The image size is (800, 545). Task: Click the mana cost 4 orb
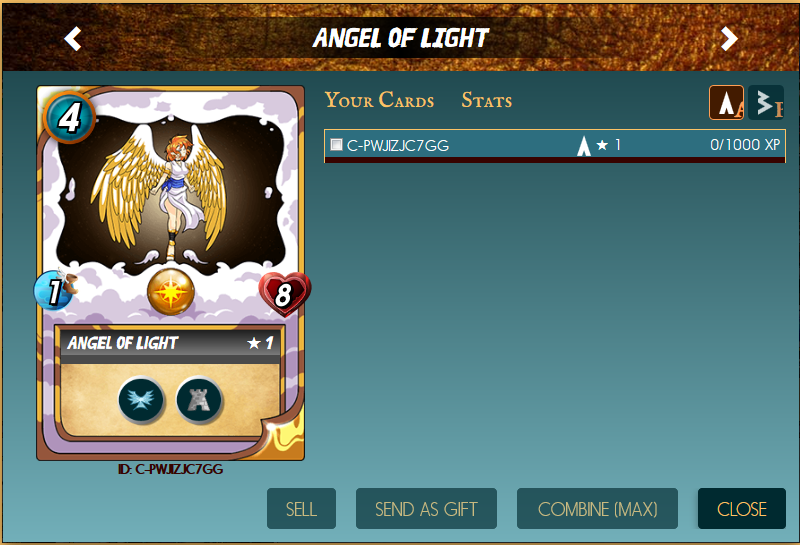69,118
